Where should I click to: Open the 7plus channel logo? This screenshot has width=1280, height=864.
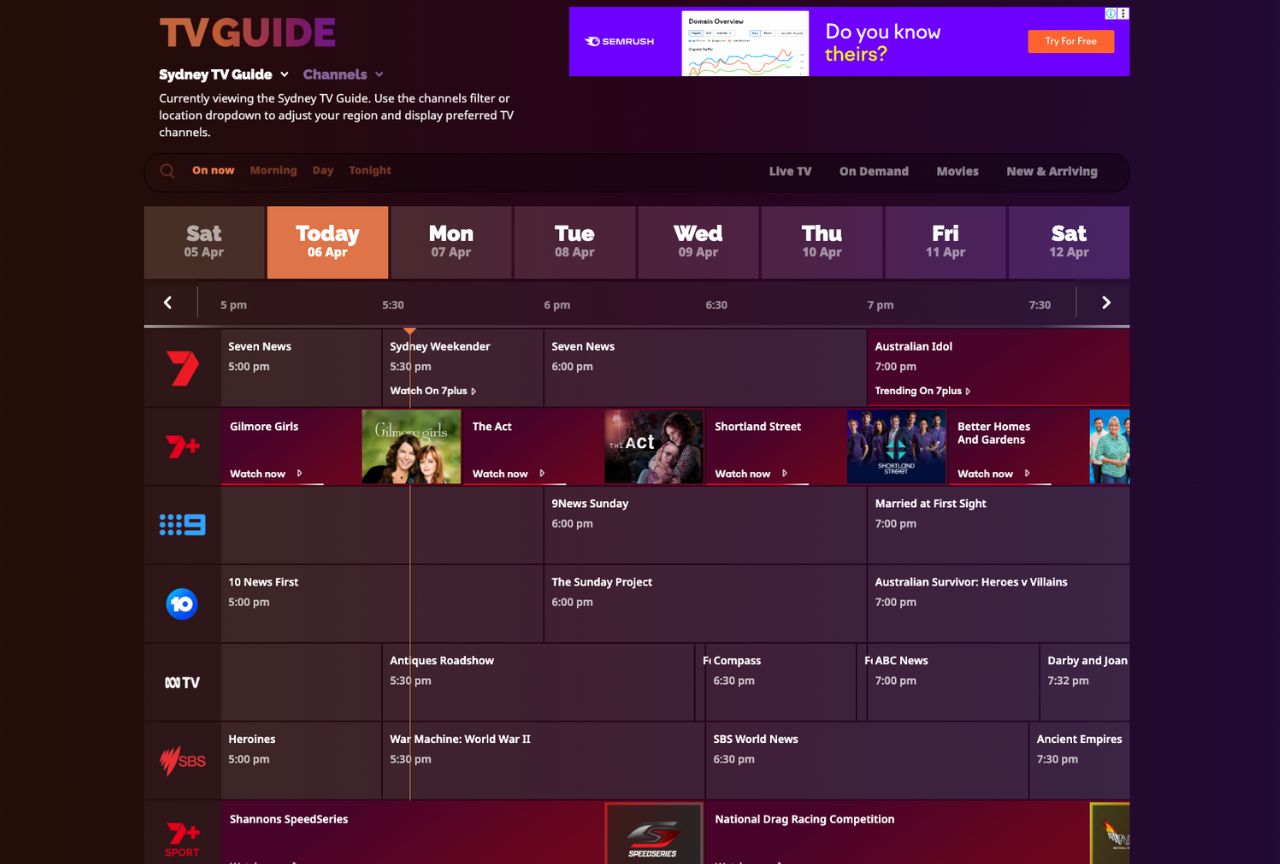pos(182,446)
